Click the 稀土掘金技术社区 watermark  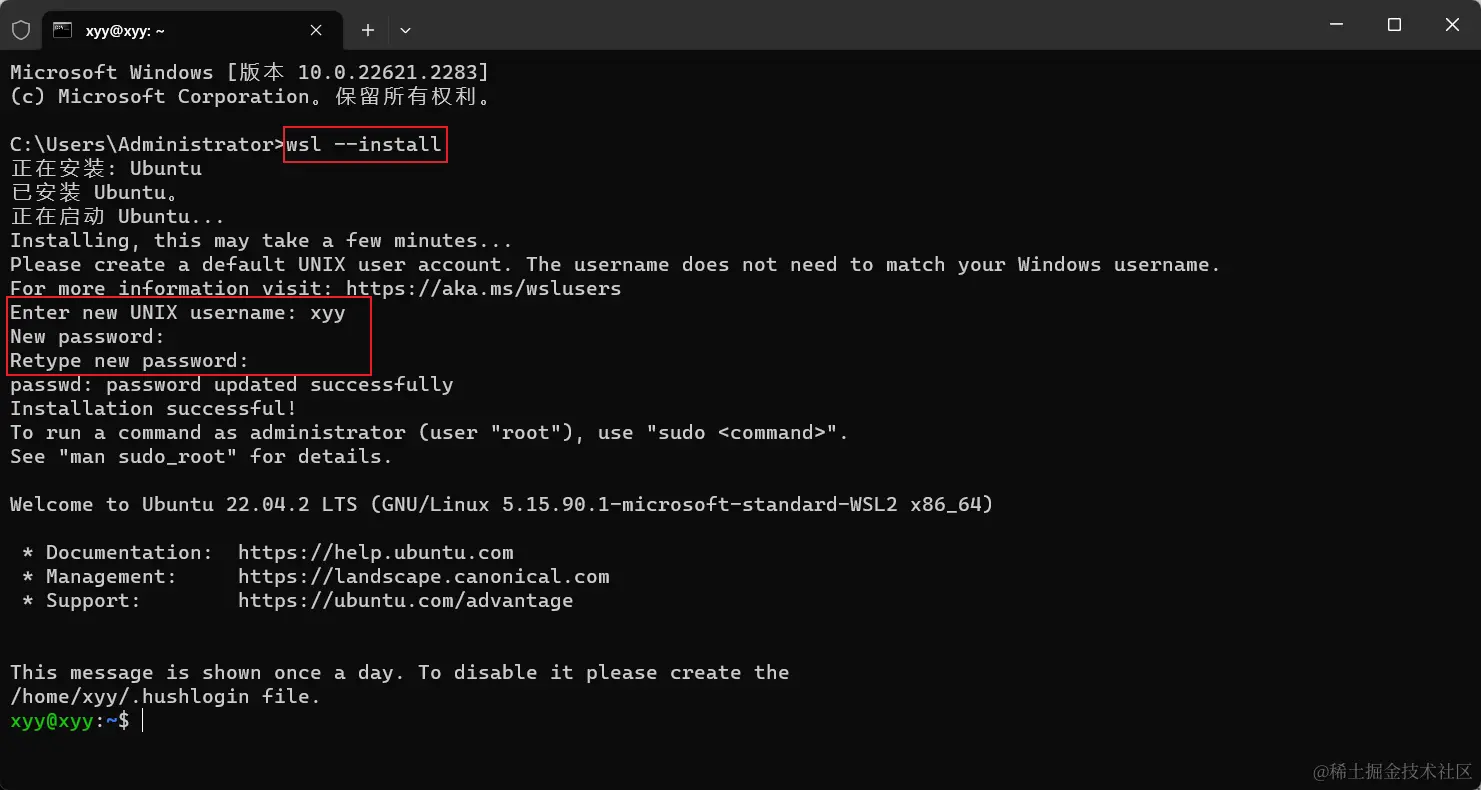click(x=1392, y=771)
